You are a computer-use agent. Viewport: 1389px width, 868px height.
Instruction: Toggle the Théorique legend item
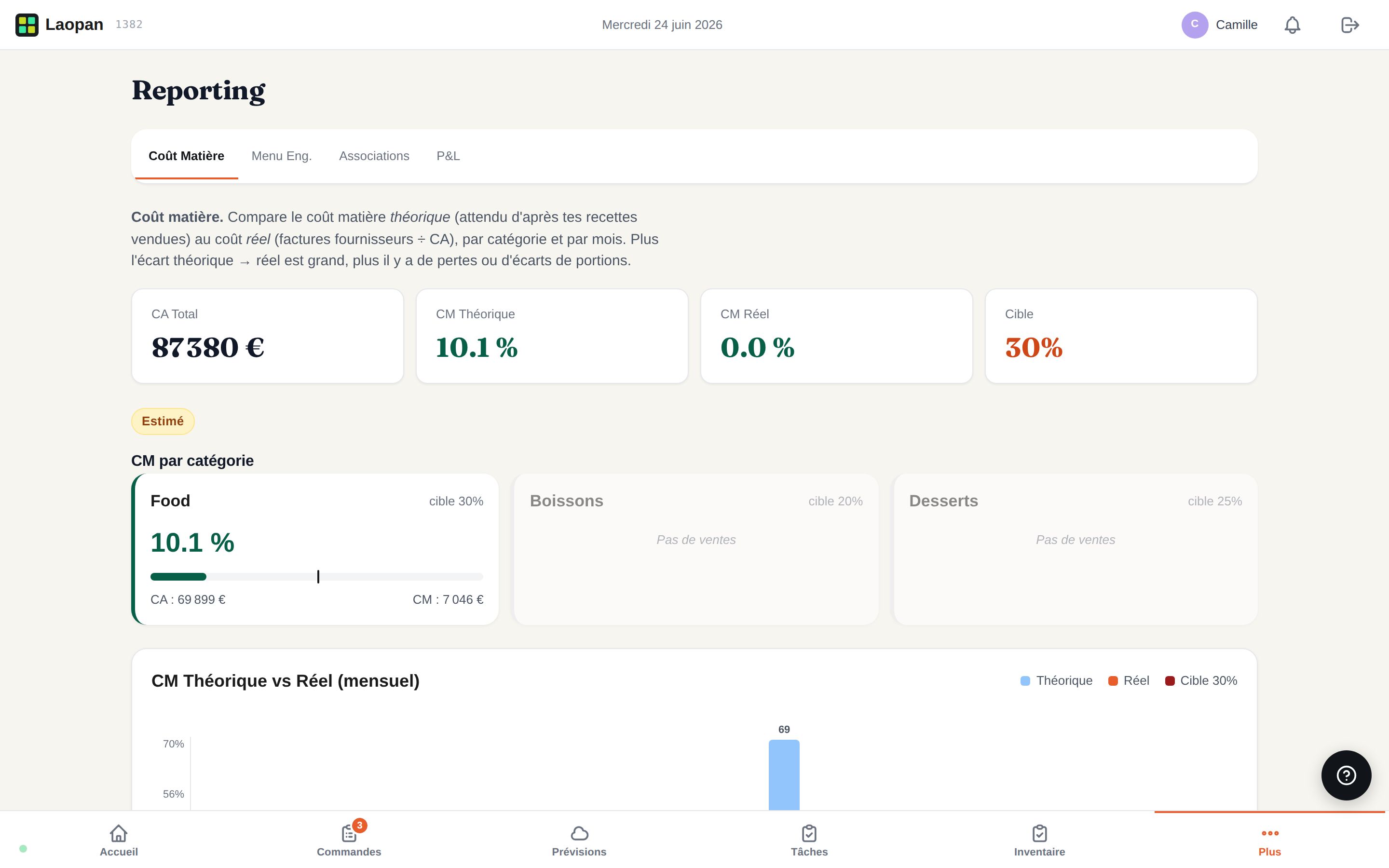1056,681
